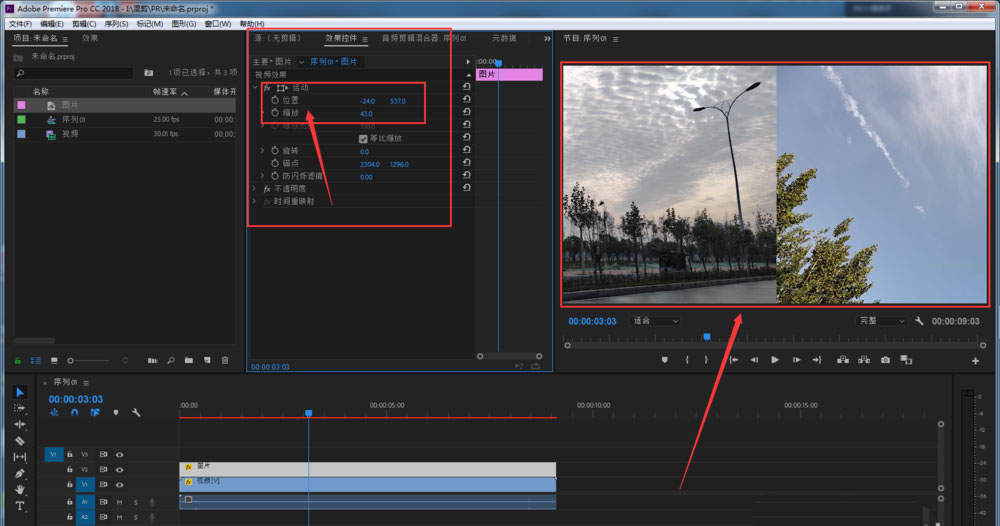Expand anti-flicker filter 防闪烁滤镜 property
Screen dimensions: 1000x526
[262, 176]
